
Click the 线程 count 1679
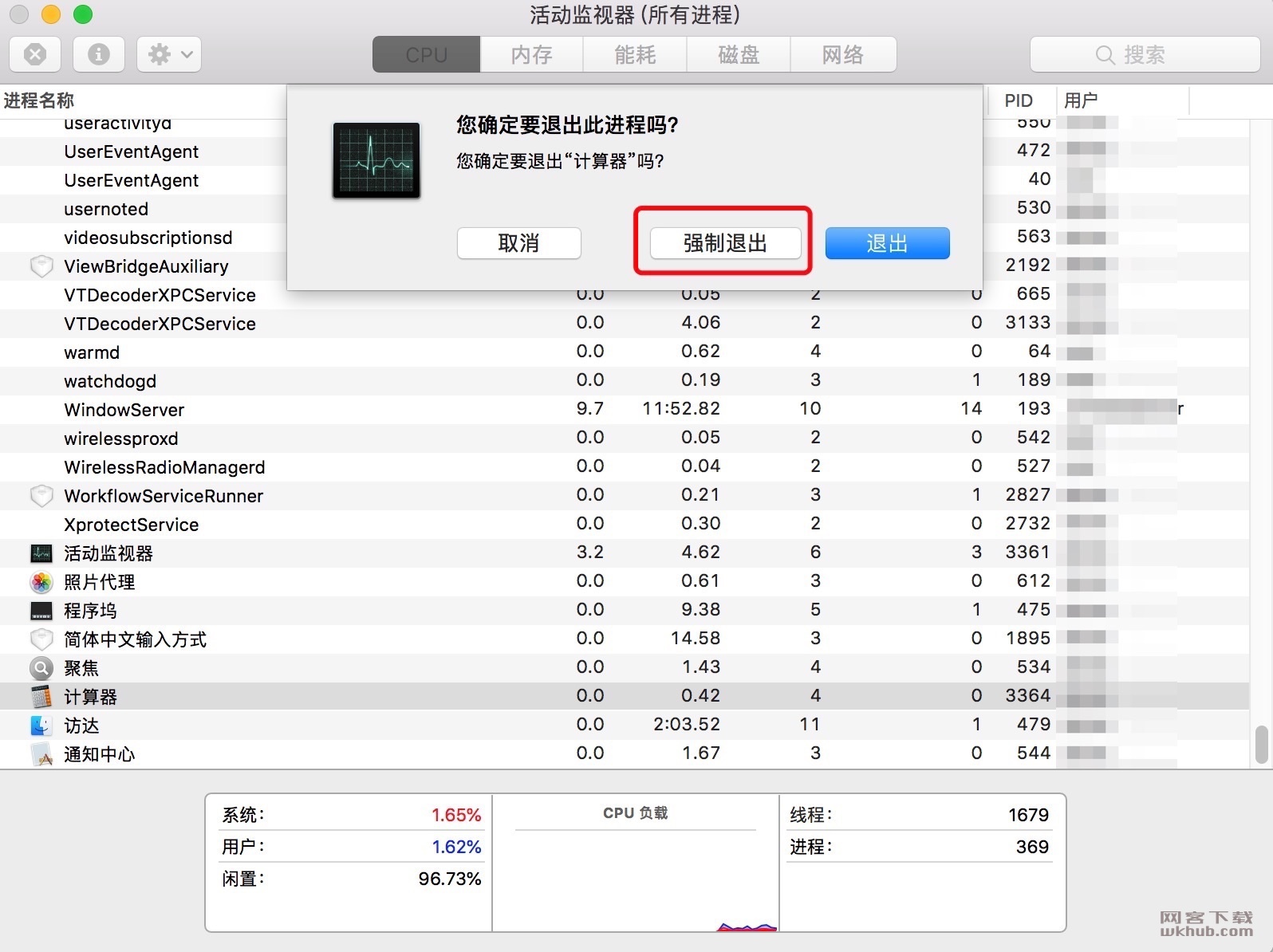pyautogui.click(x=1028, y=815)
